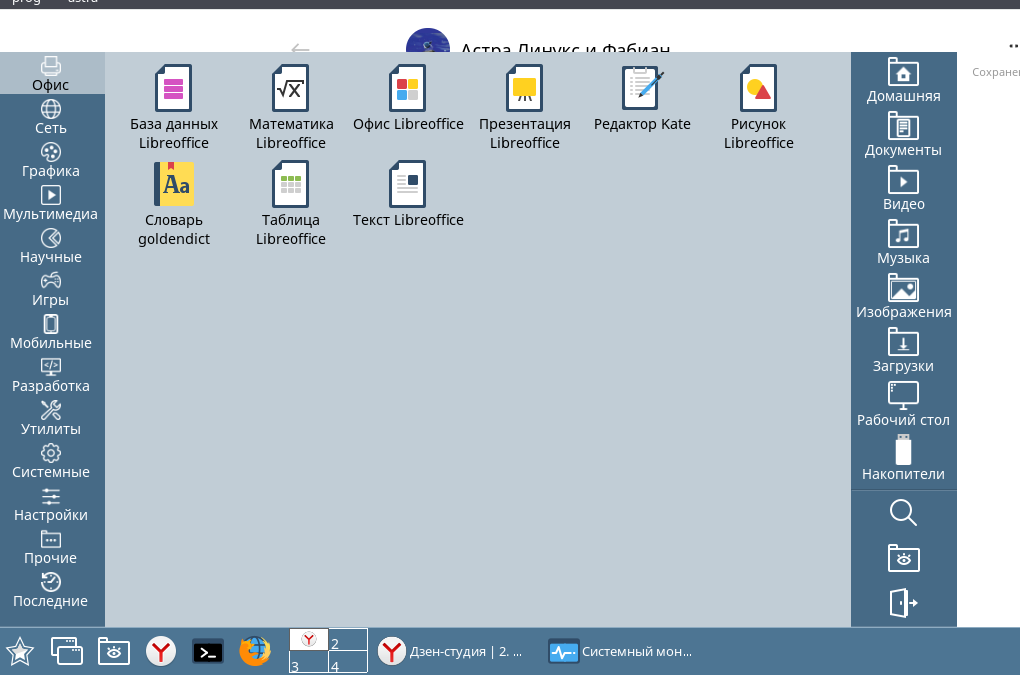Click the exit door logout icon
1020x675 pixels.
tap(904, 603)
